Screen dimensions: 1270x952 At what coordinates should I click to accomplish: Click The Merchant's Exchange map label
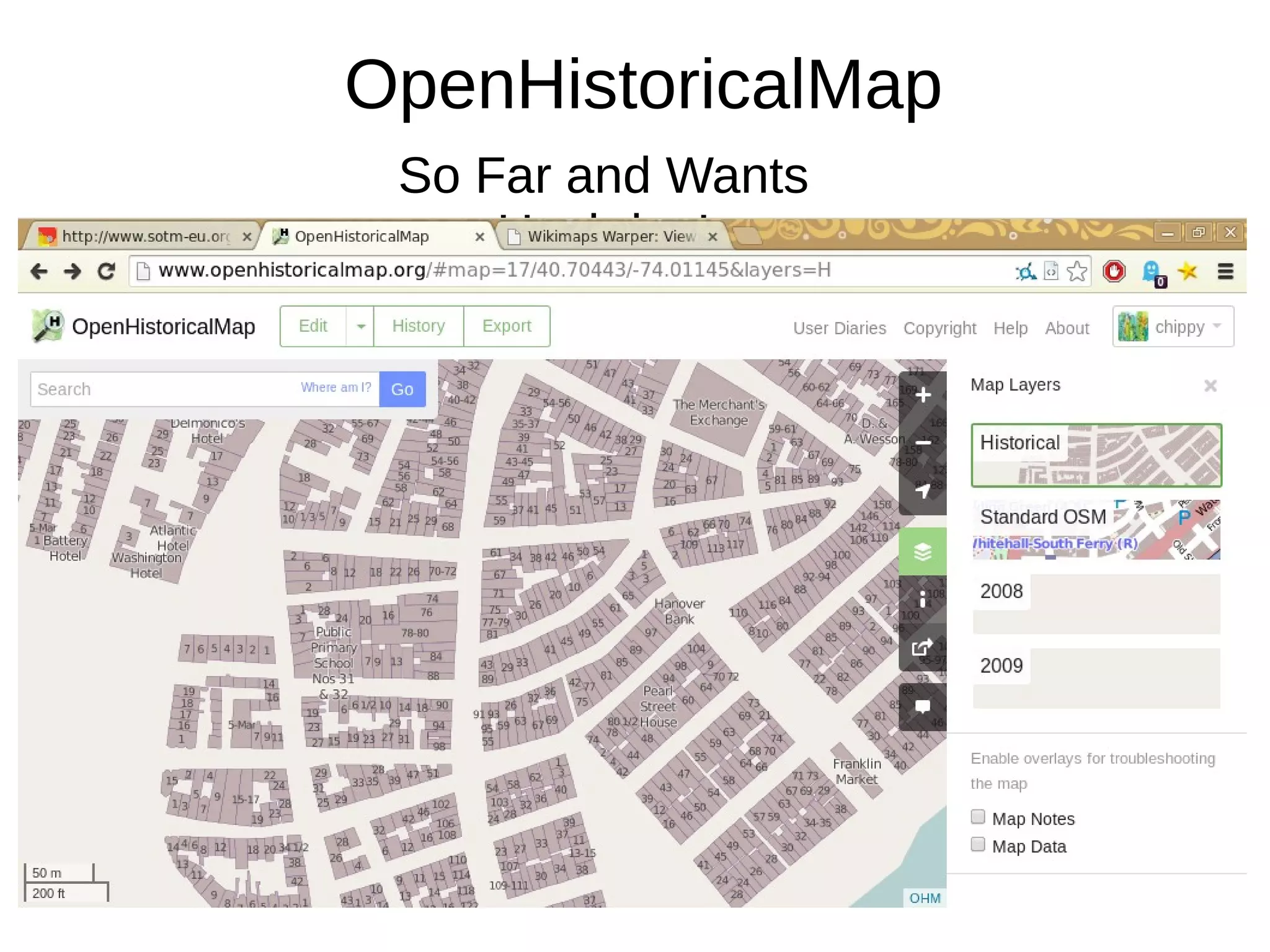(x=719, y=412)
